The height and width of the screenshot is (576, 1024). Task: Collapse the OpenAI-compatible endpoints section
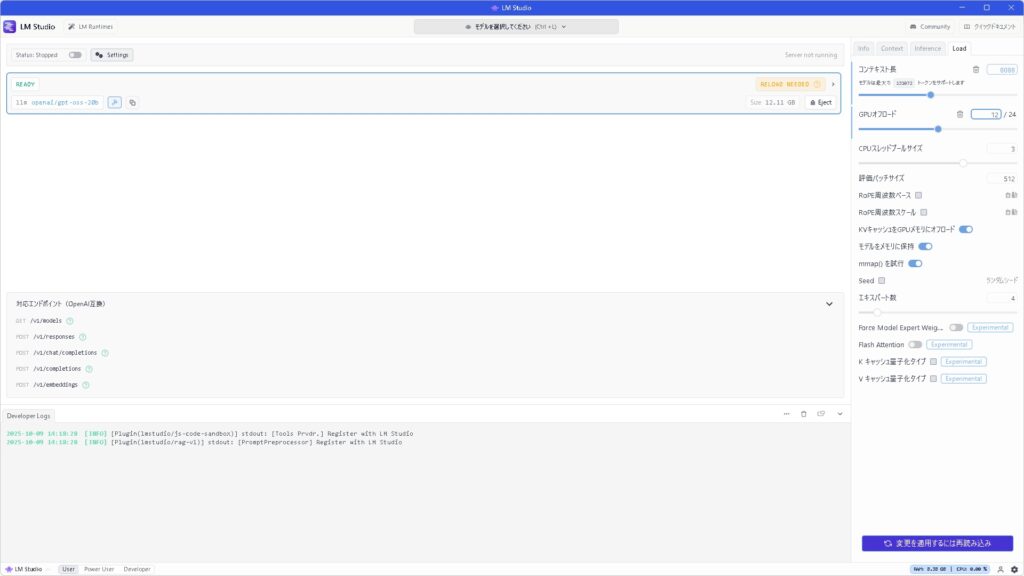point(829,304)
